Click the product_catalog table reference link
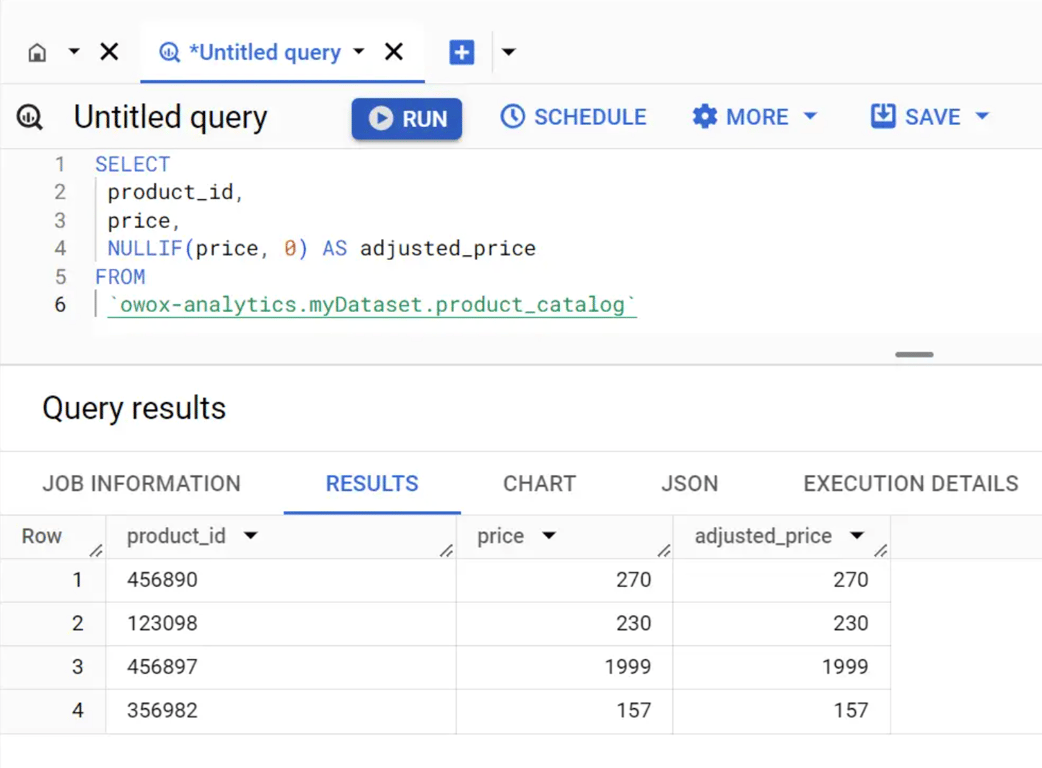This screenshot has height=768, width=1042. (371, 305)
